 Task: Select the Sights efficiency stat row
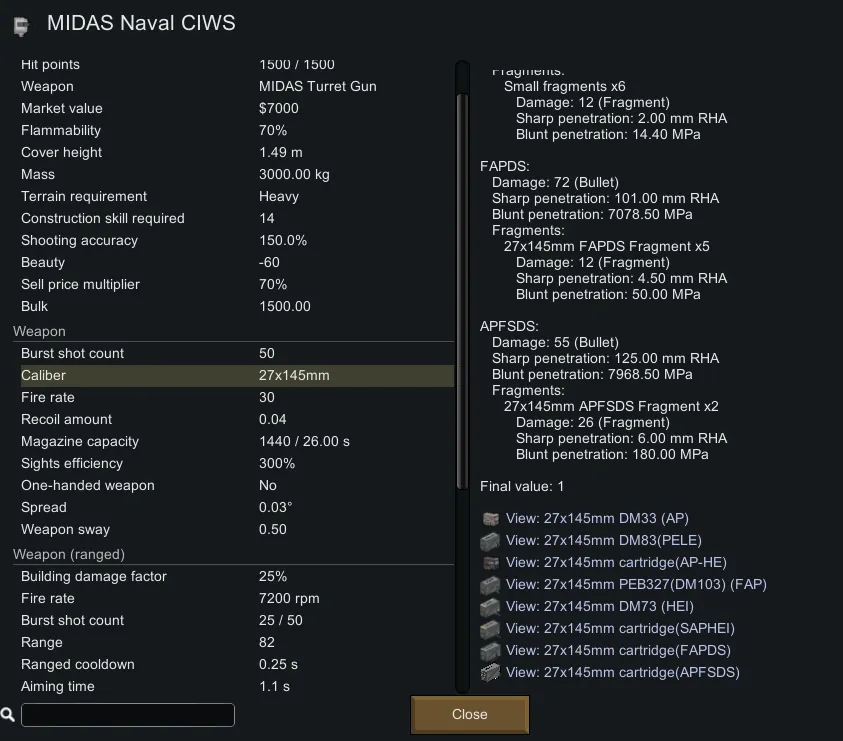coord(236,463)
